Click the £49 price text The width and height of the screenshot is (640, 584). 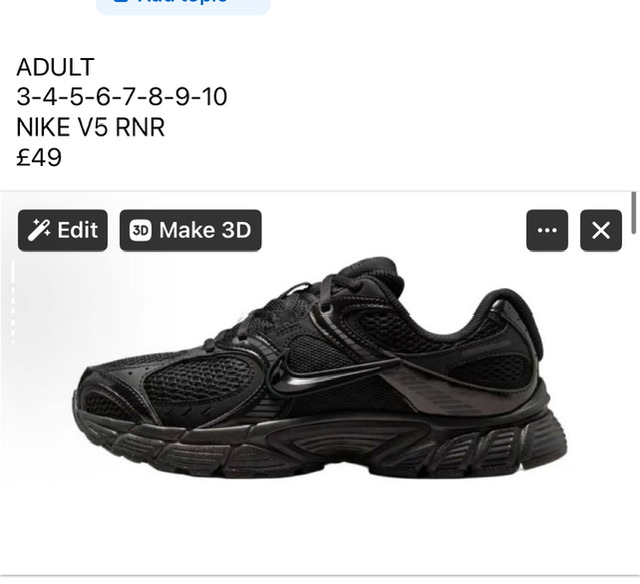[39, 158]
